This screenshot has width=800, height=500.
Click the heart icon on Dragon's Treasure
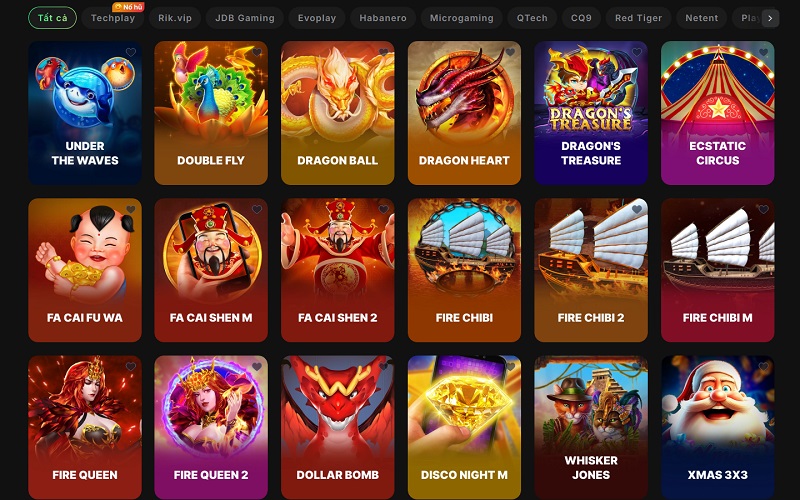[x=637, y=52]
